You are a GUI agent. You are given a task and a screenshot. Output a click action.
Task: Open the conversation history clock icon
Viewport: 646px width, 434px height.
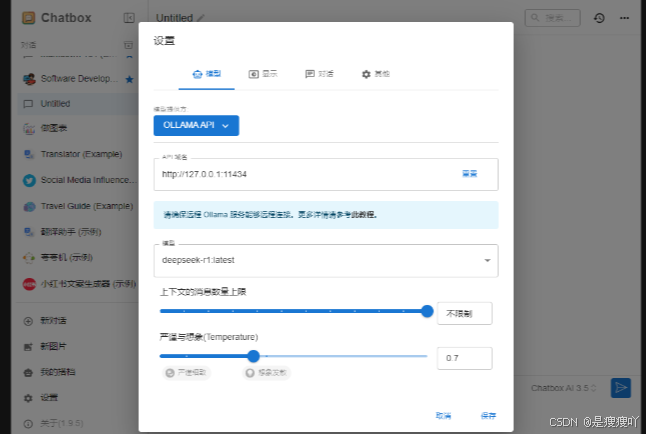(x=599, y=18)
